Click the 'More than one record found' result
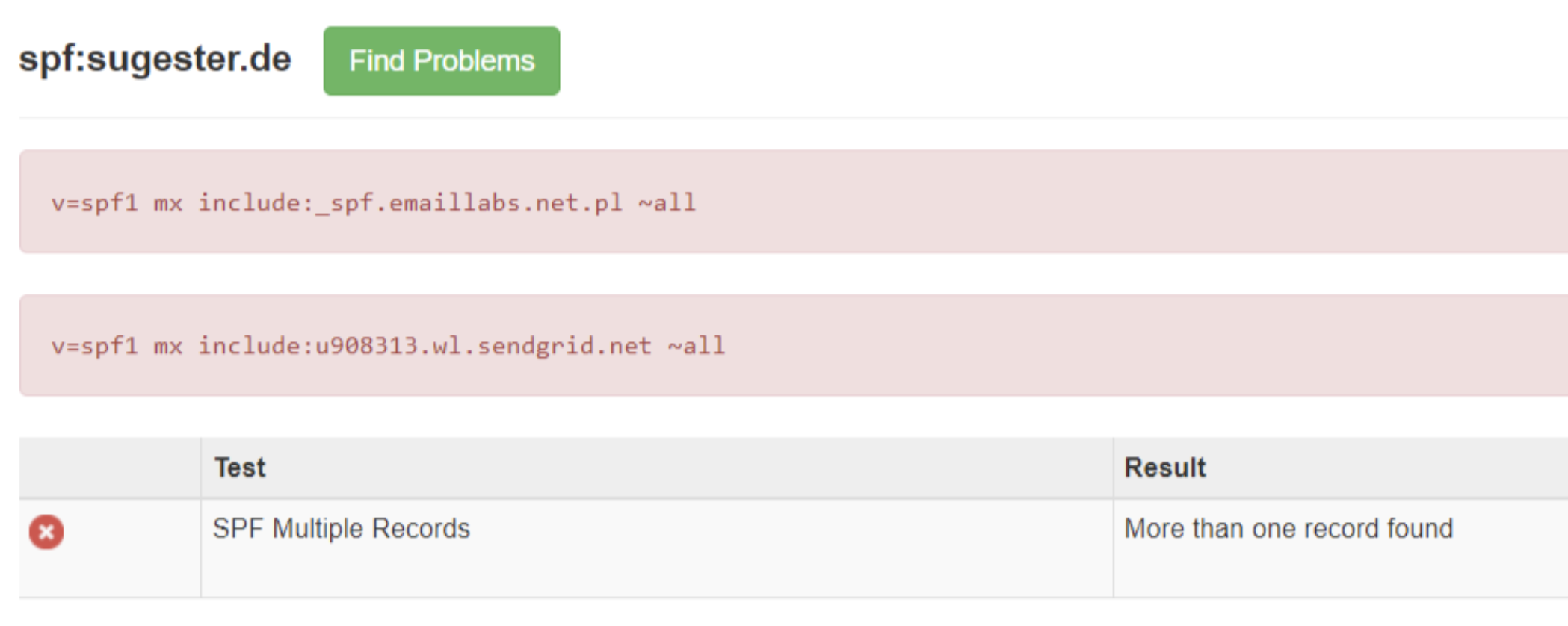The height and width of the screenshot is (626, 1568). point(1288,529)
